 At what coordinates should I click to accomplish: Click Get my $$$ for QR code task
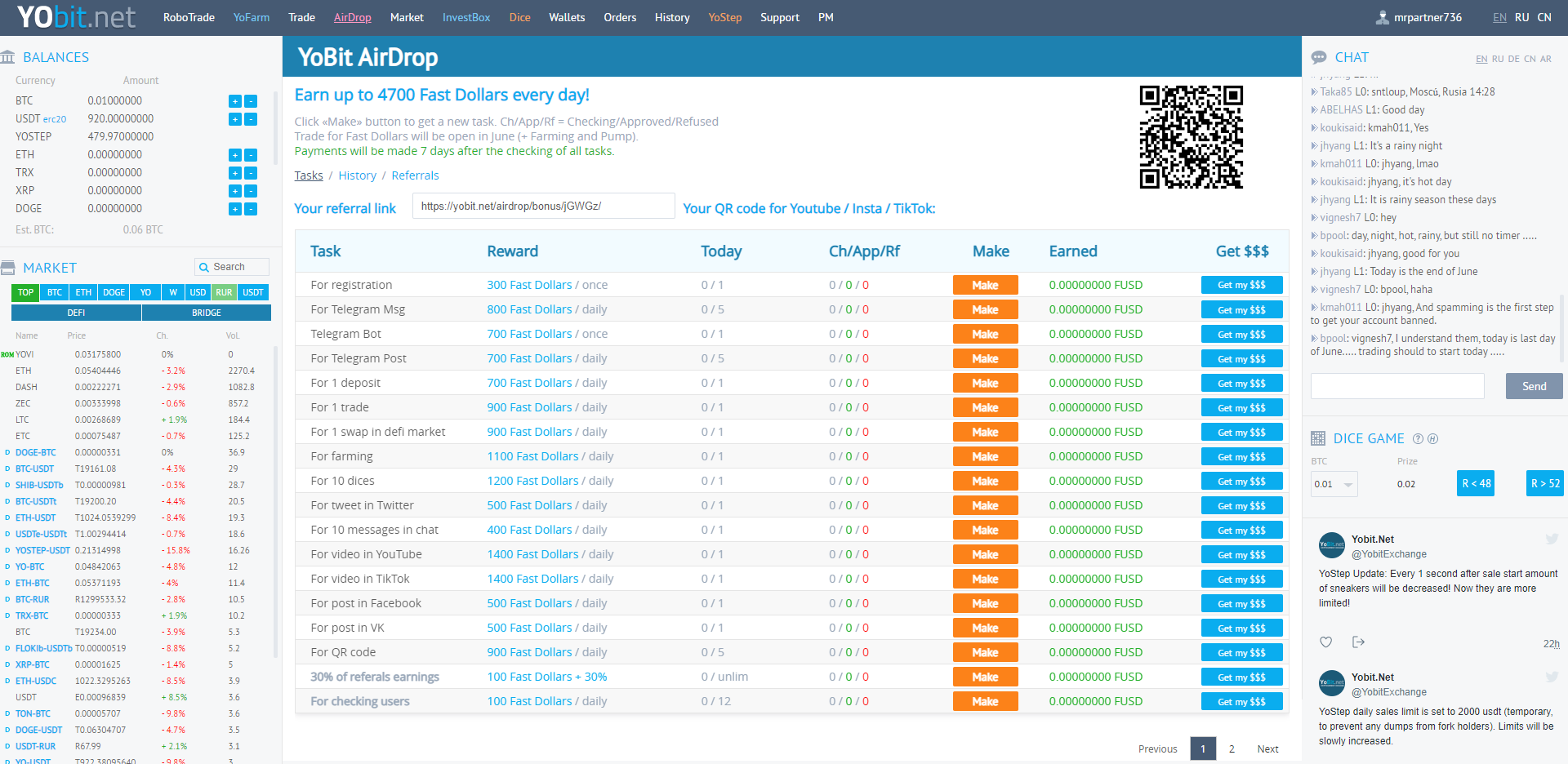coord(1241,652)
